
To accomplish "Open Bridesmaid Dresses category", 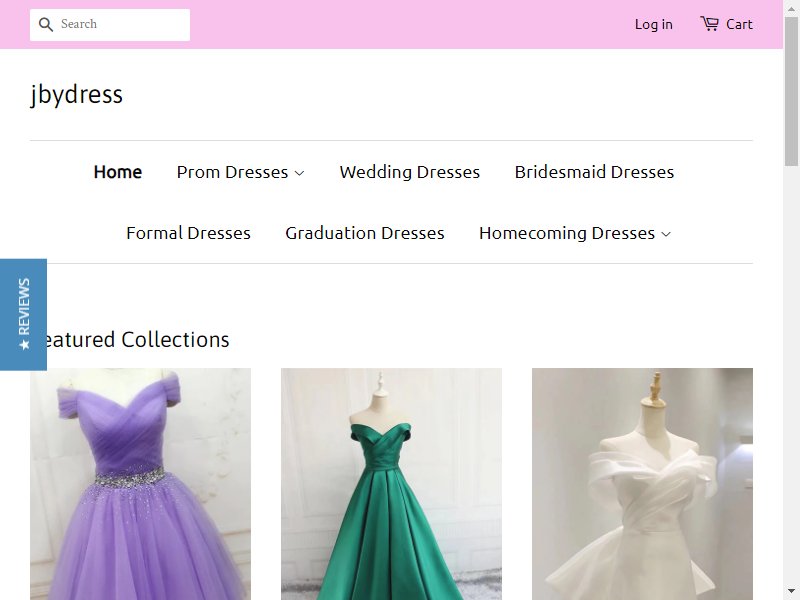I will click(594, 172).
